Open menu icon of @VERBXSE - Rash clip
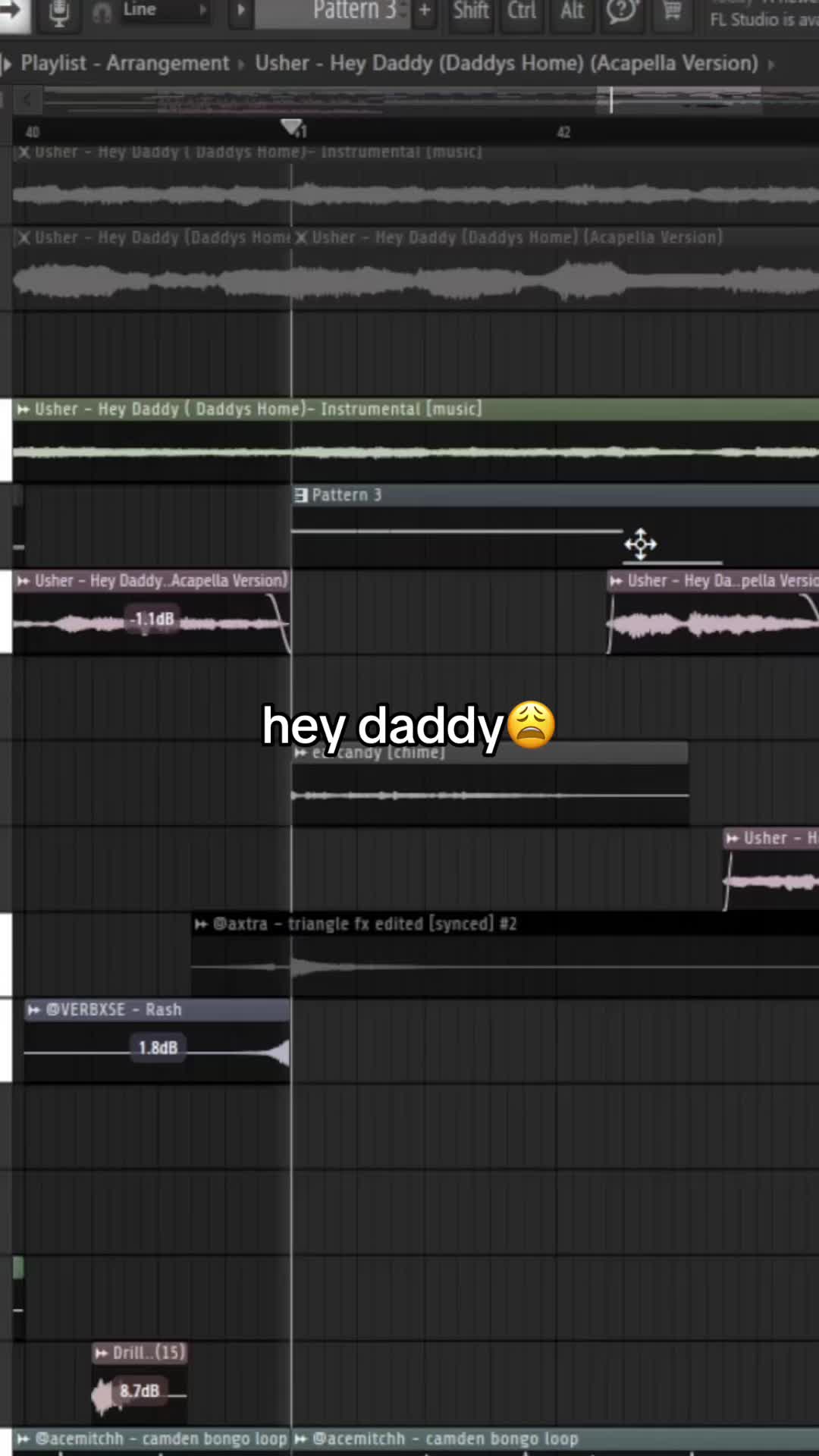819x1456 pixels. click(34, 1010)
